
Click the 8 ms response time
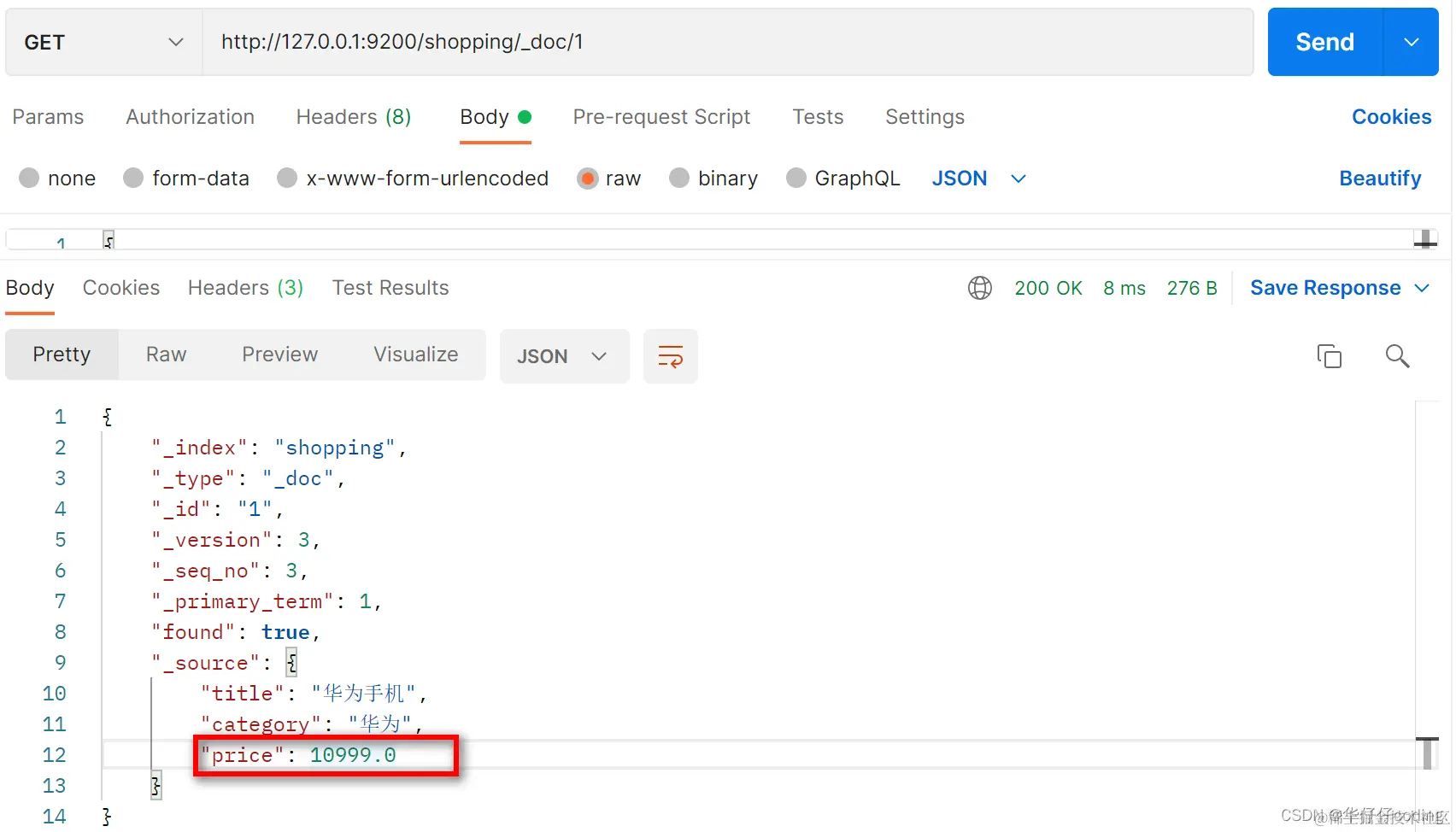pos(1124,289)
